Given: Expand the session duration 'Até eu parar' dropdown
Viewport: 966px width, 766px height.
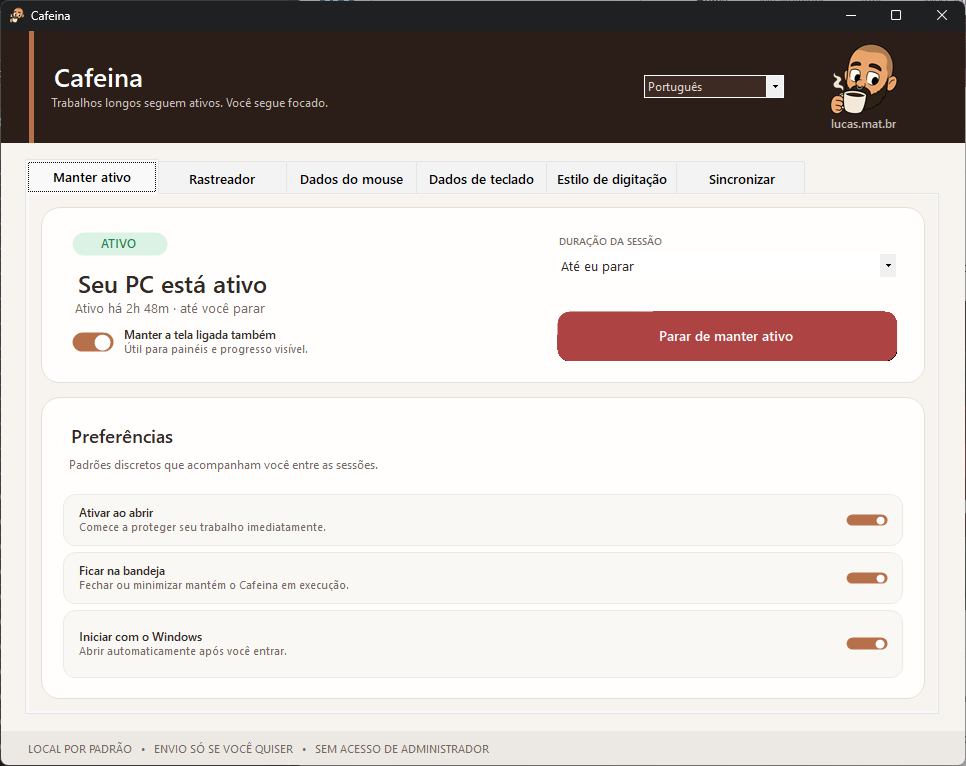Looking at the screenshot, I should tap(727, 266).
